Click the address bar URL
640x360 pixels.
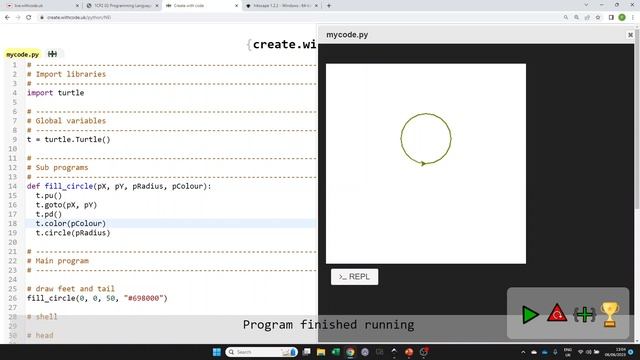pos(79,18)
